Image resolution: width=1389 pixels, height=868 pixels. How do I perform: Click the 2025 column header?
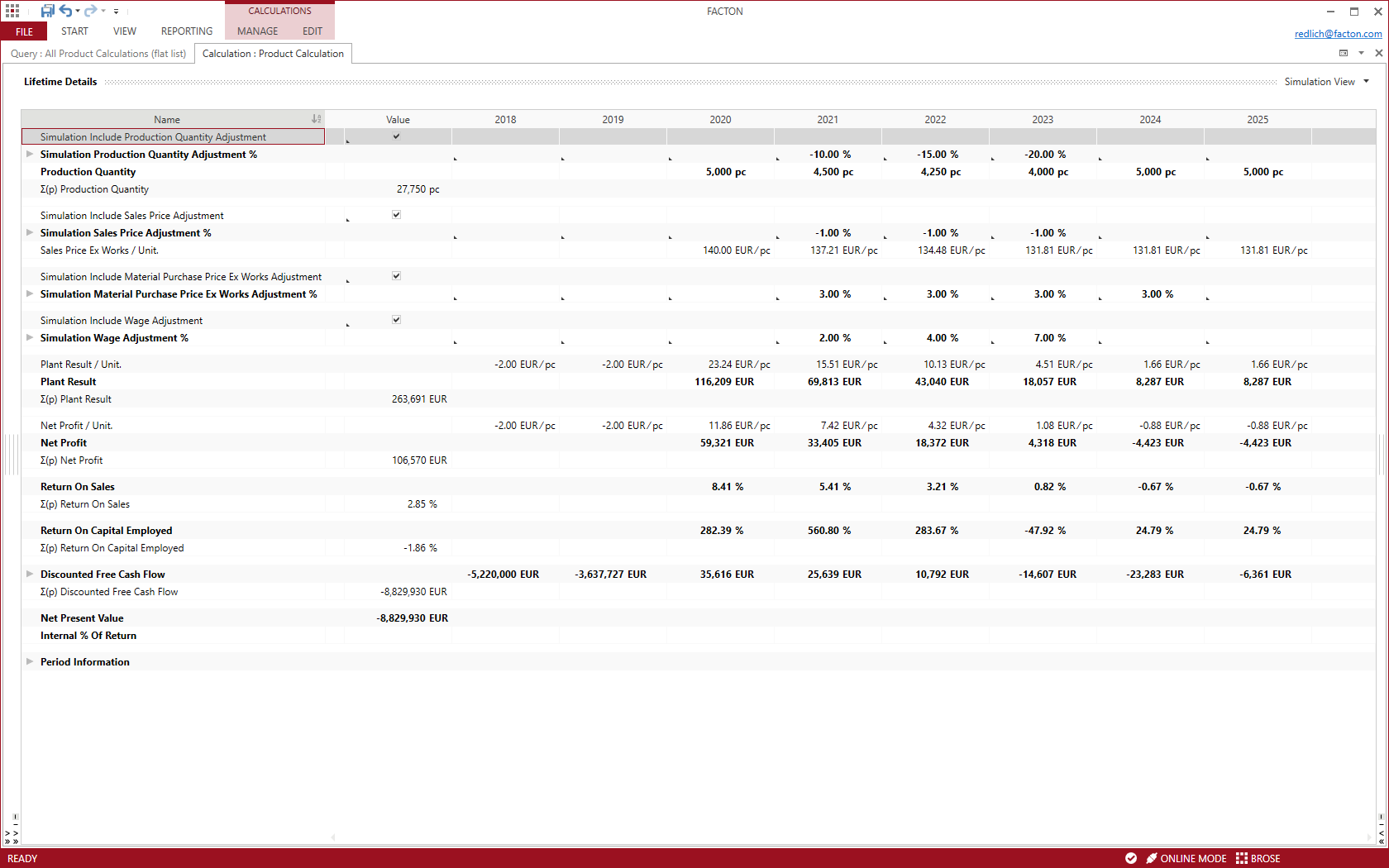1258,120
